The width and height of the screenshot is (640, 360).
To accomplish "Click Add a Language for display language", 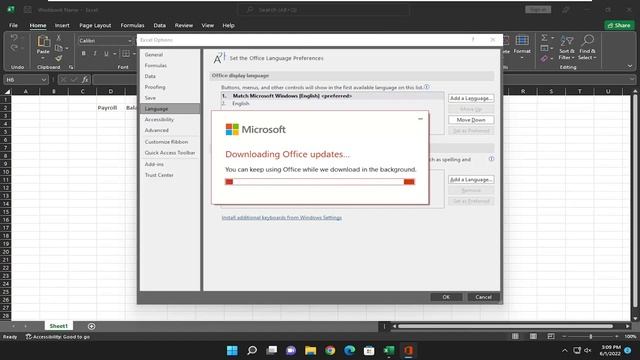I will pos(471,98).
